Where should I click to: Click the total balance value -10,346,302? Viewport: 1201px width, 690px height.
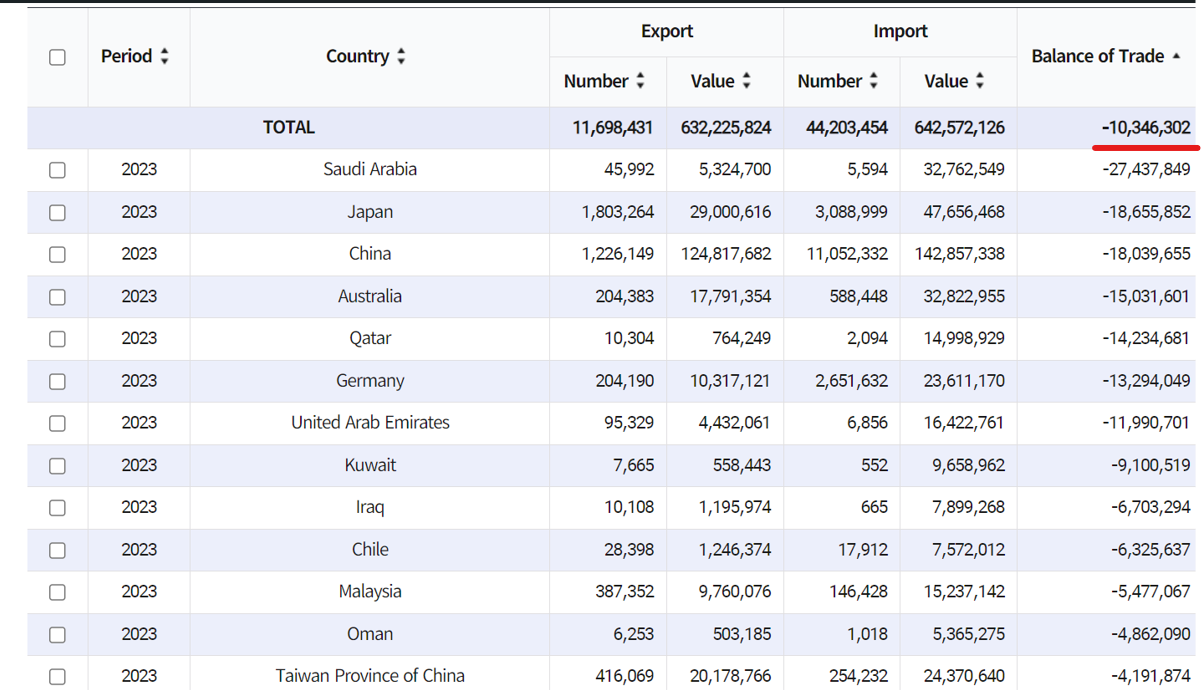[1146, 128]
